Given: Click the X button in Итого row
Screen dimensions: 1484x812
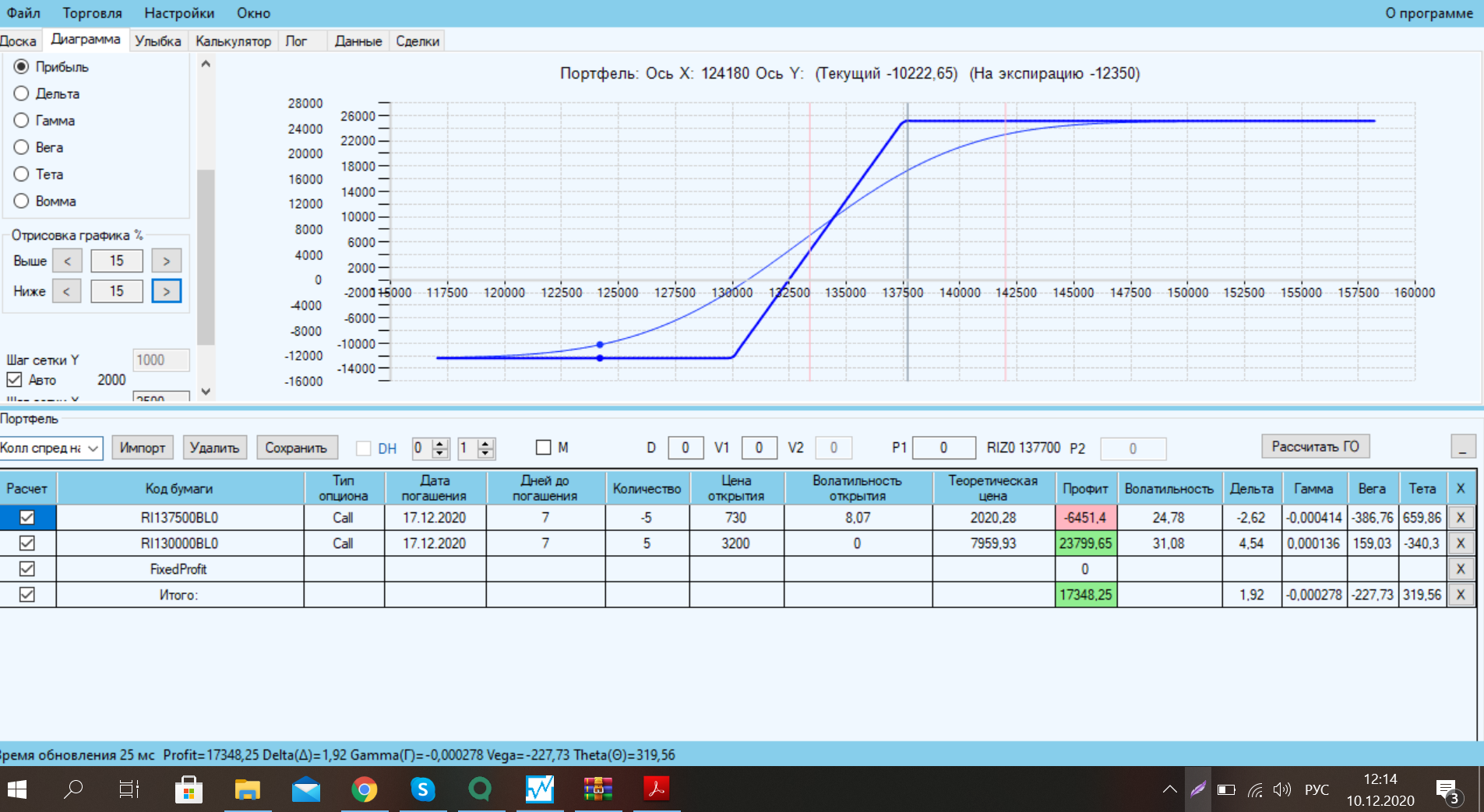Looking at the screenshot, I should coord(1461,595).
